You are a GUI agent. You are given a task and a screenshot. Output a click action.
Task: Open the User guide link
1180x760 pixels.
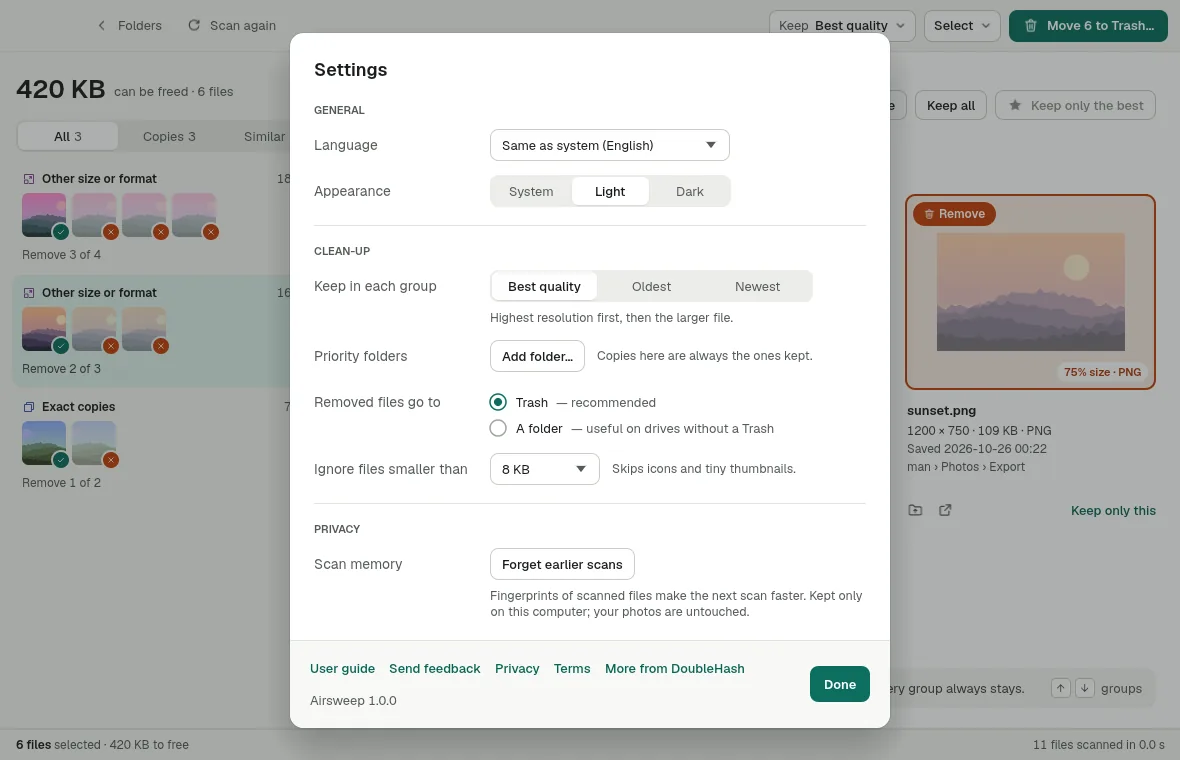click(x=342, y=668)
